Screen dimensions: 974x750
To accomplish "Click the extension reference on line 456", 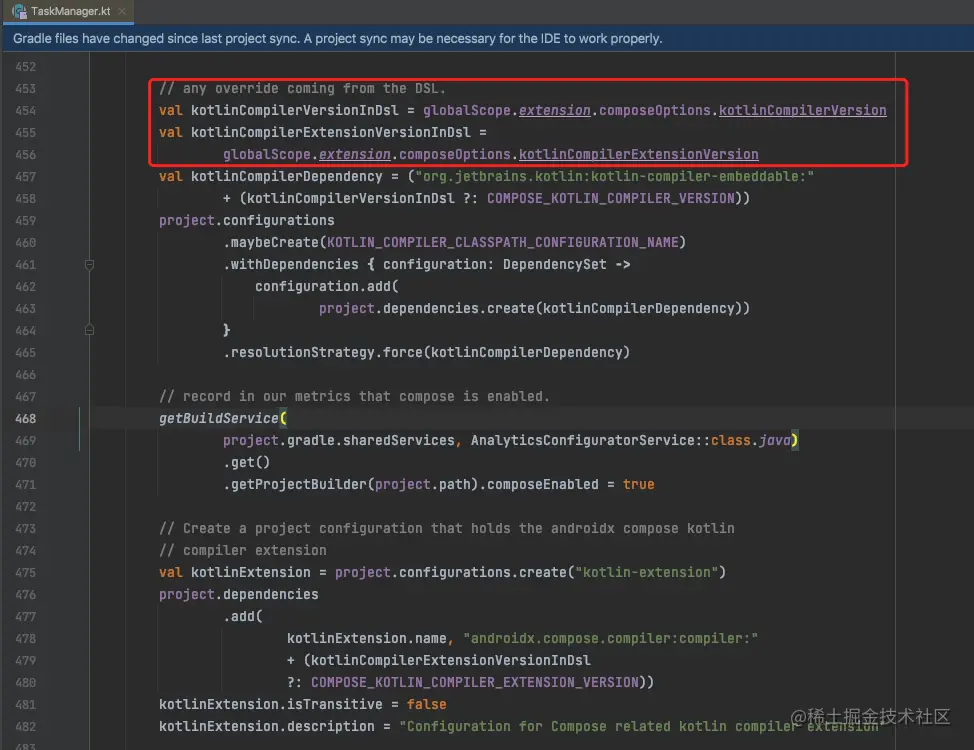I will (355, 155).
